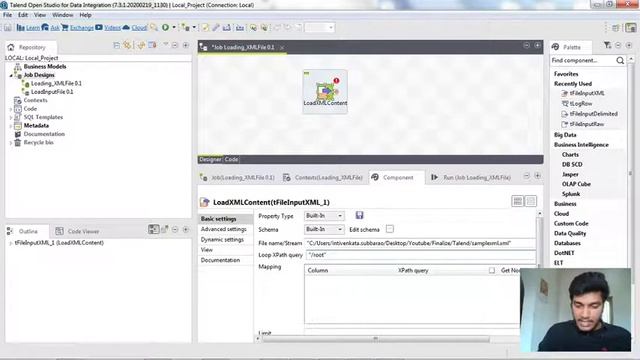The height and width of the screenshot is (360, 640).
Task: Select the Business Models tree item
Action: [x=44, y=67]
